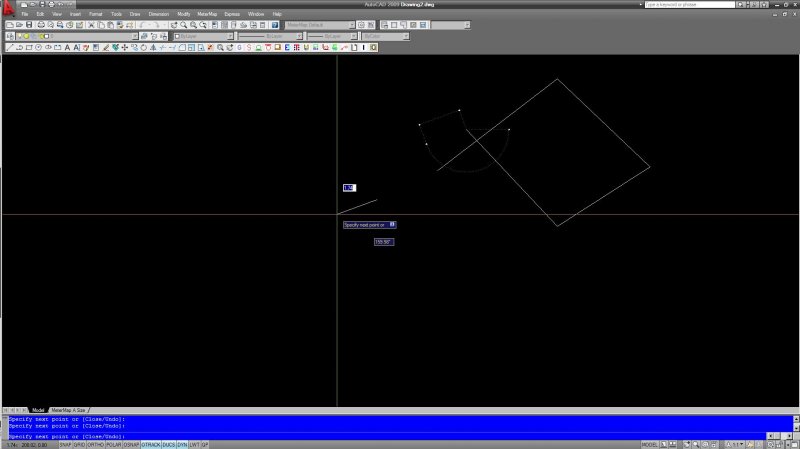
Task: Select the Fillet tool
Action: pos(182,47)
